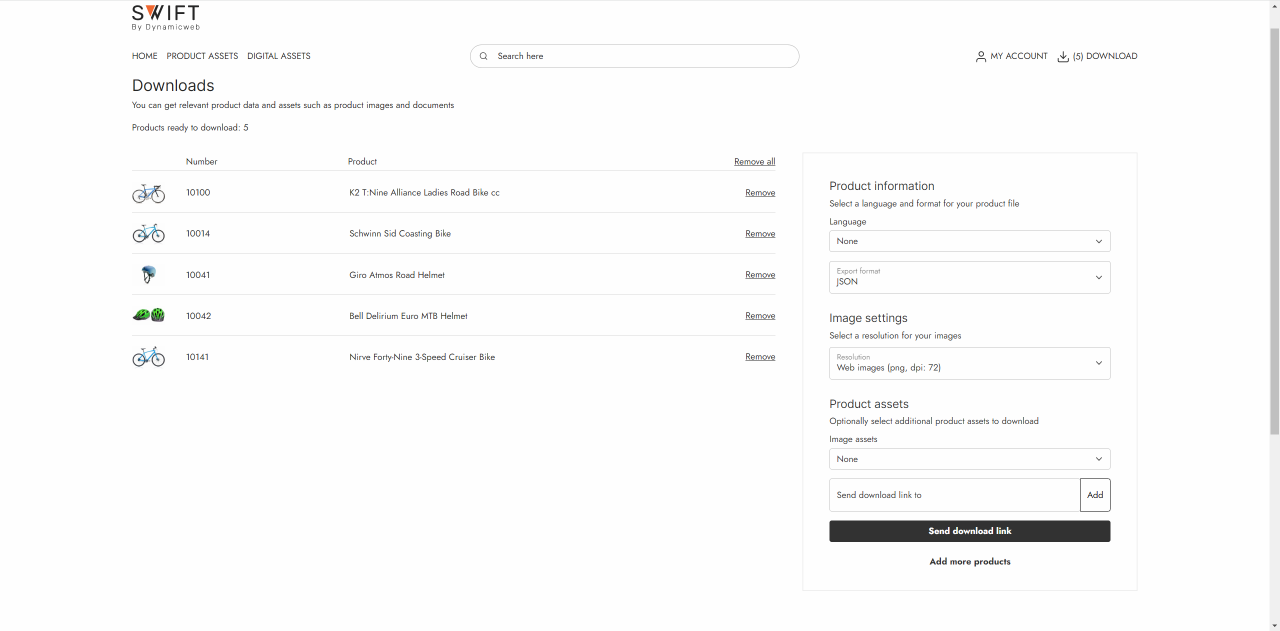Click the download tray icon in header
The height and width of the screenshot is (631, 1280).
1063,57
